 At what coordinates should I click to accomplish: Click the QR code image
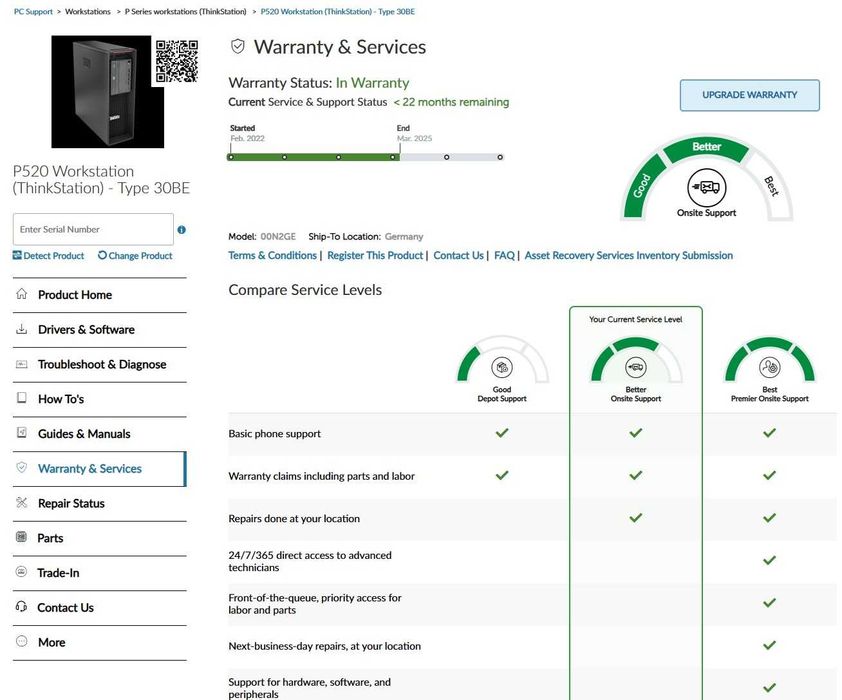pyautogui.click(x=177, y=61)
